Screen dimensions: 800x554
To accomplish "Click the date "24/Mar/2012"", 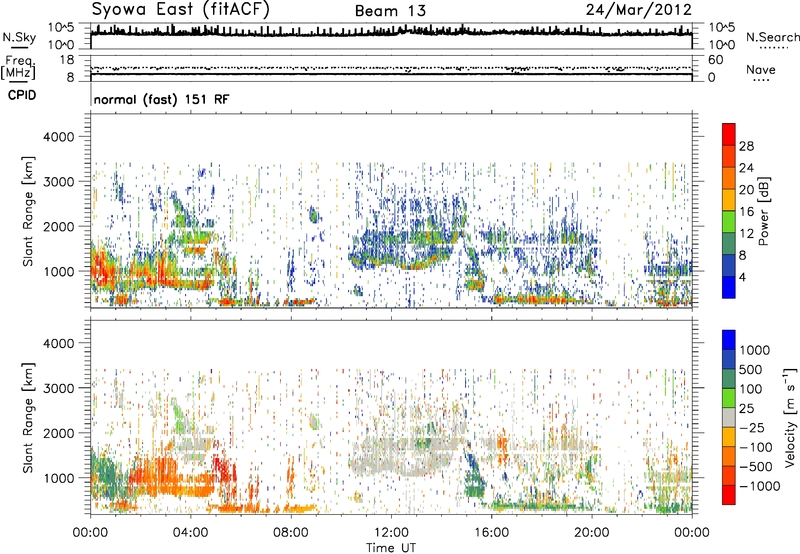I will coord(639,10).
